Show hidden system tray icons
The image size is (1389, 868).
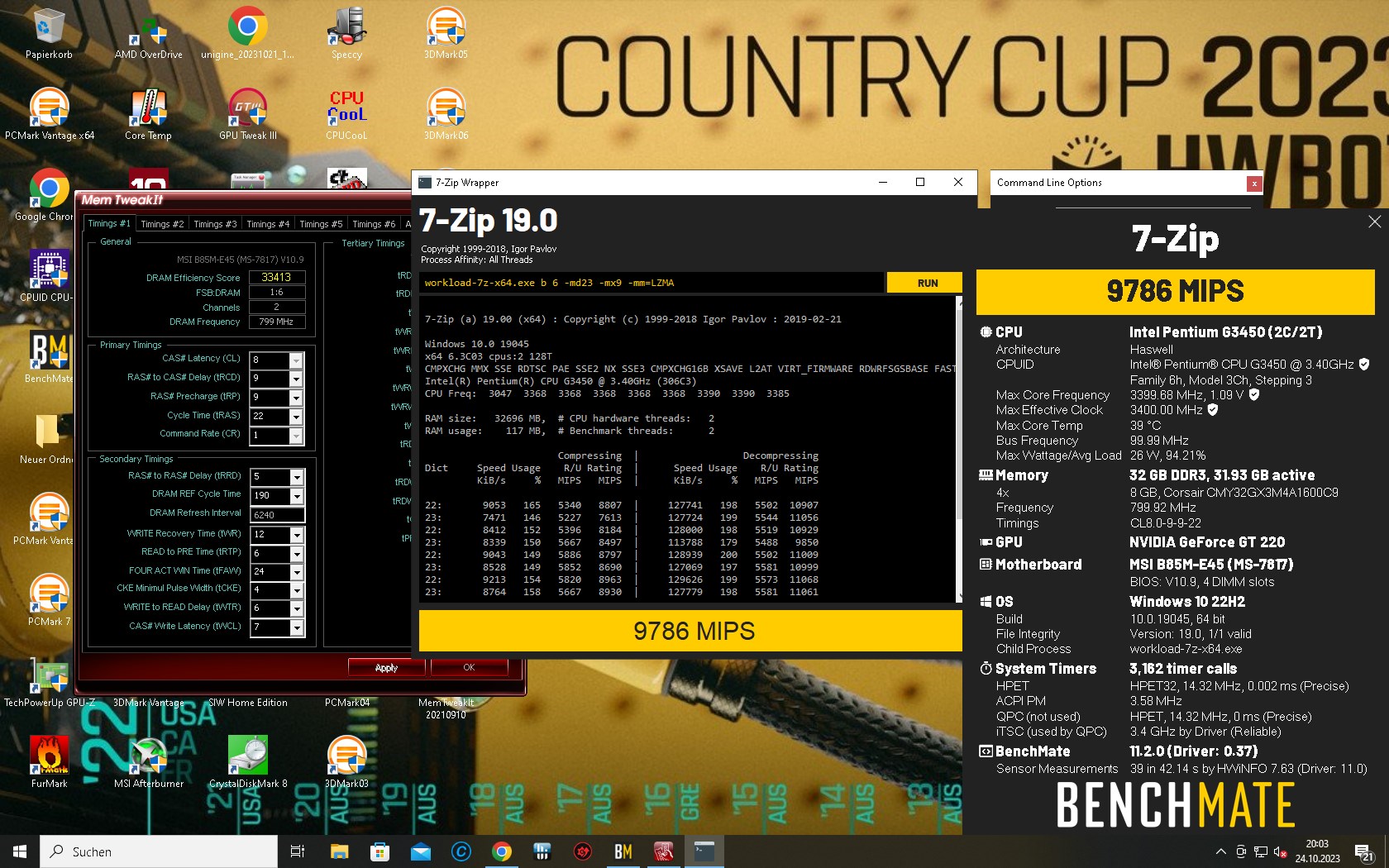click(x=1220, y=851)
